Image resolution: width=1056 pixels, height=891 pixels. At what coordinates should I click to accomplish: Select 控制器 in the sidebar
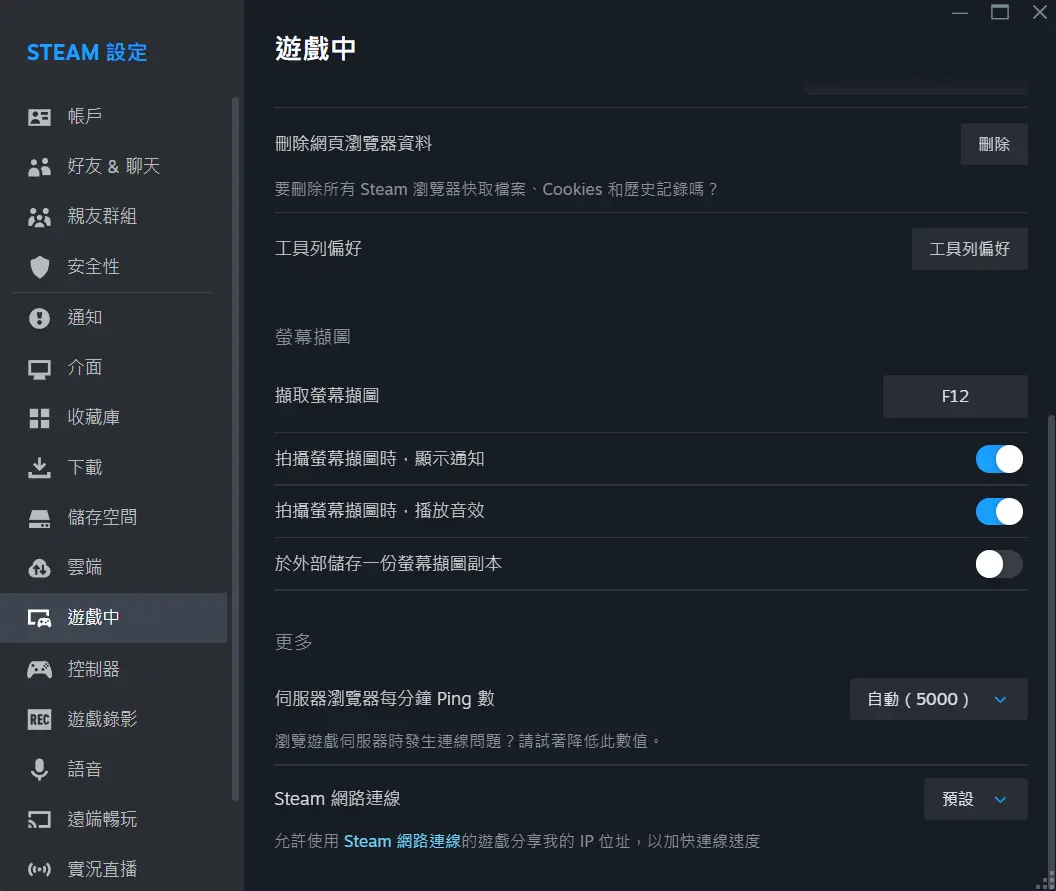coord(113,669)
